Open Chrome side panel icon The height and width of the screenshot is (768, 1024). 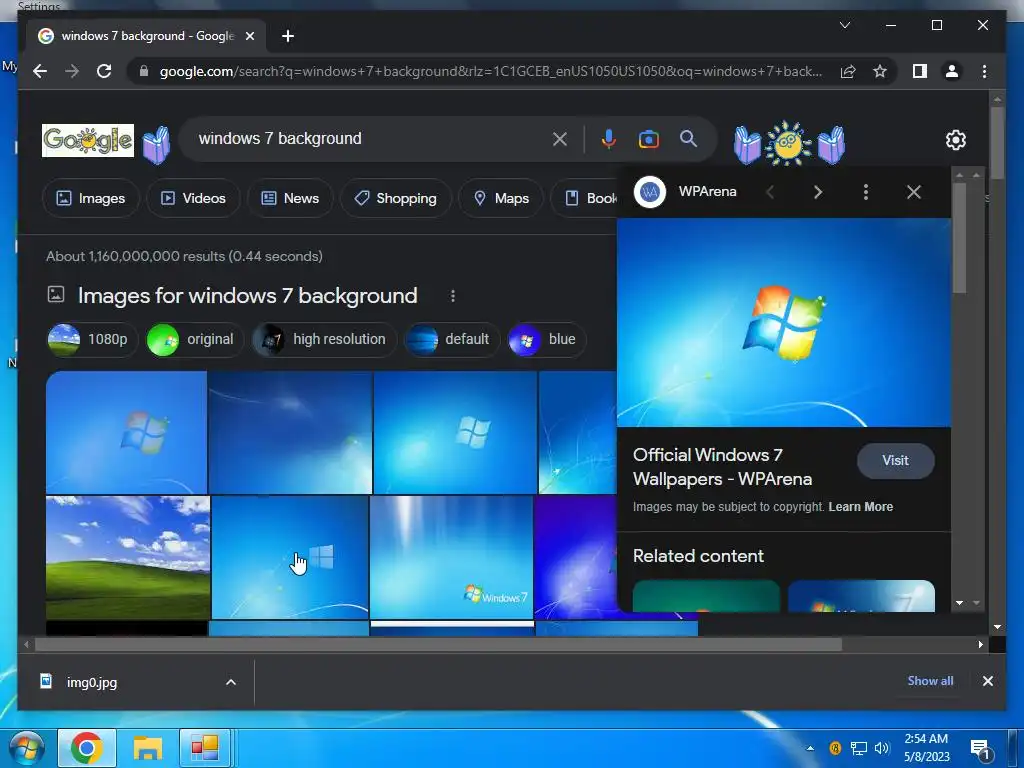click(x=920, y=71)
